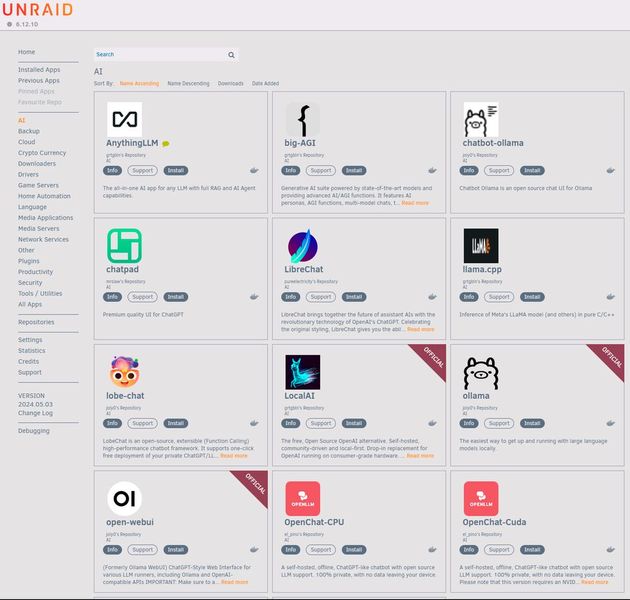Image resolution: width=630 pixels, height=600 pixels.
Task: Click the search magnifier icon
Action: tap(231, 55)
